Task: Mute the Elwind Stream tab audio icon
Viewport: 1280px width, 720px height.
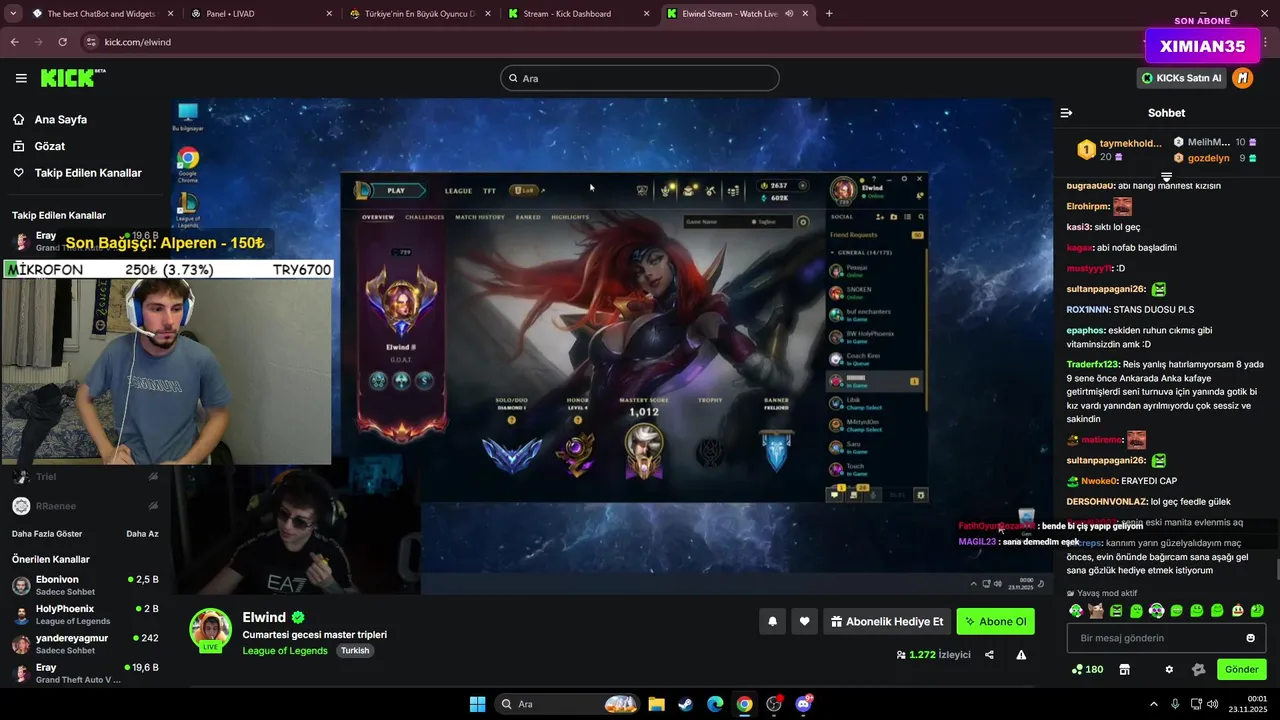Action: tap(789, 14)
